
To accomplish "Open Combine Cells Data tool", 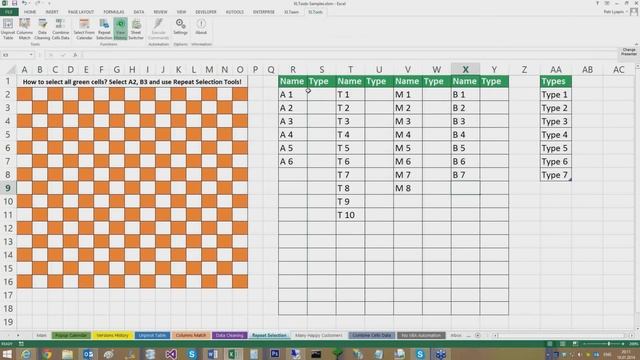I will tap(60, 29).
